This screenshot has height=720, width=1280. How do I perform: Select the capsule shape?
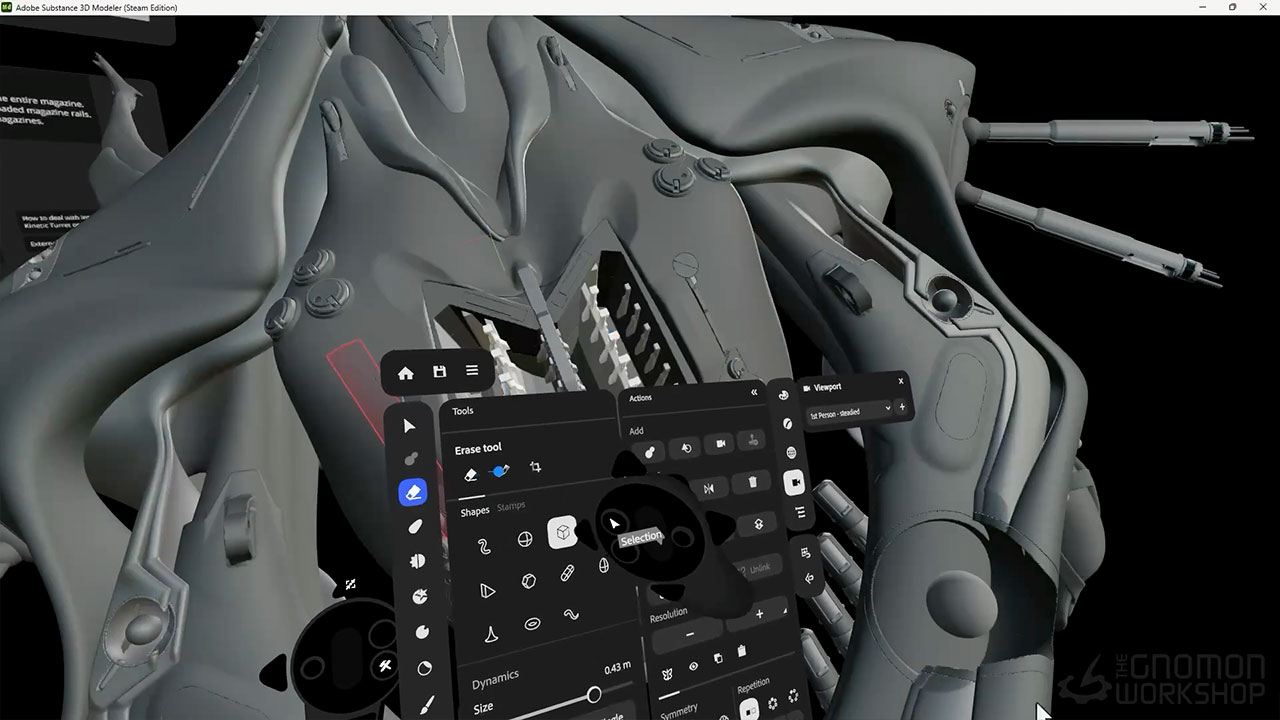567,574
